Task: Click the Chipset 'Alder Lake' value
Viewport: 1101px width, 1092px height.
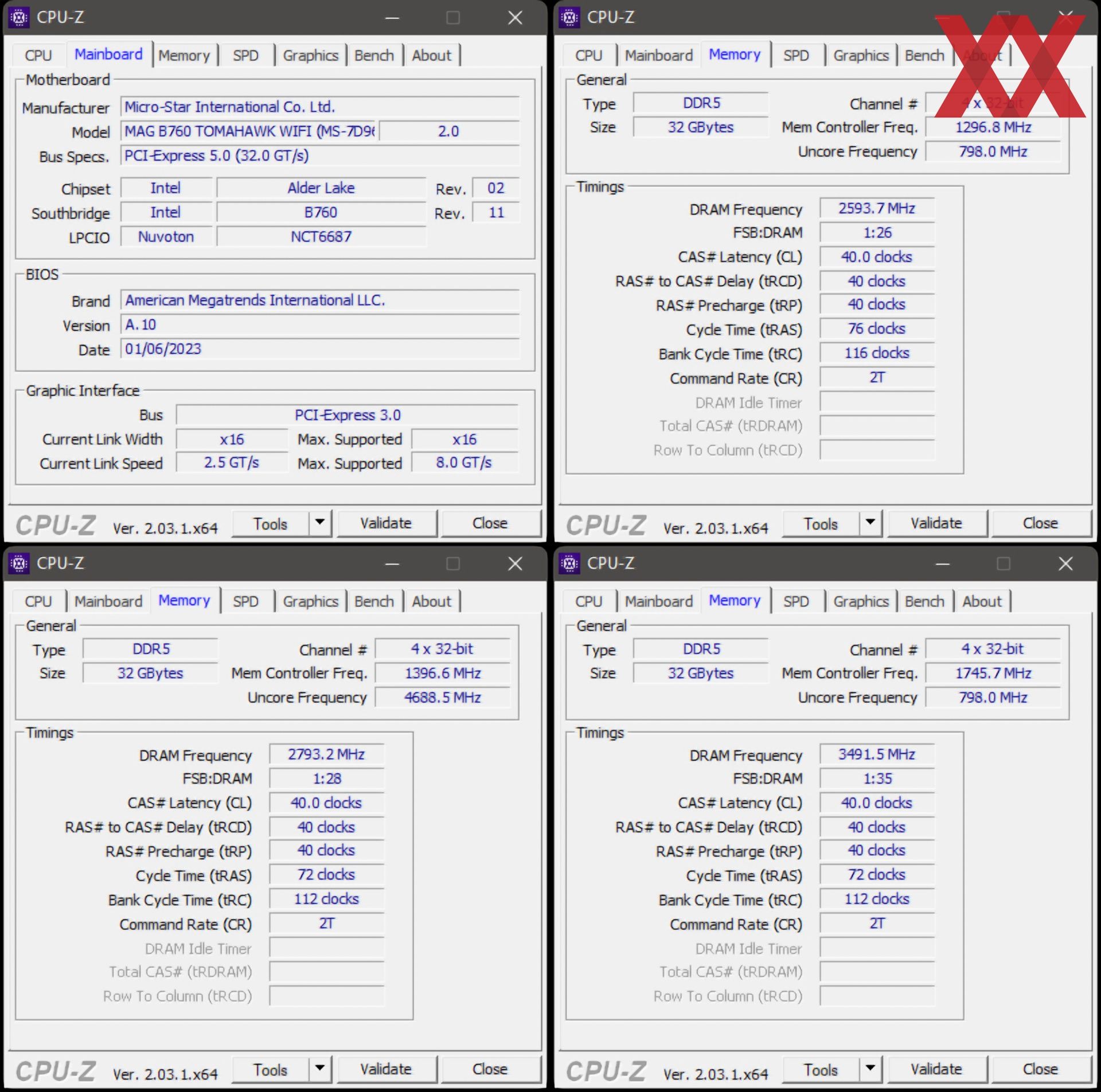Action: coord(321,188)
